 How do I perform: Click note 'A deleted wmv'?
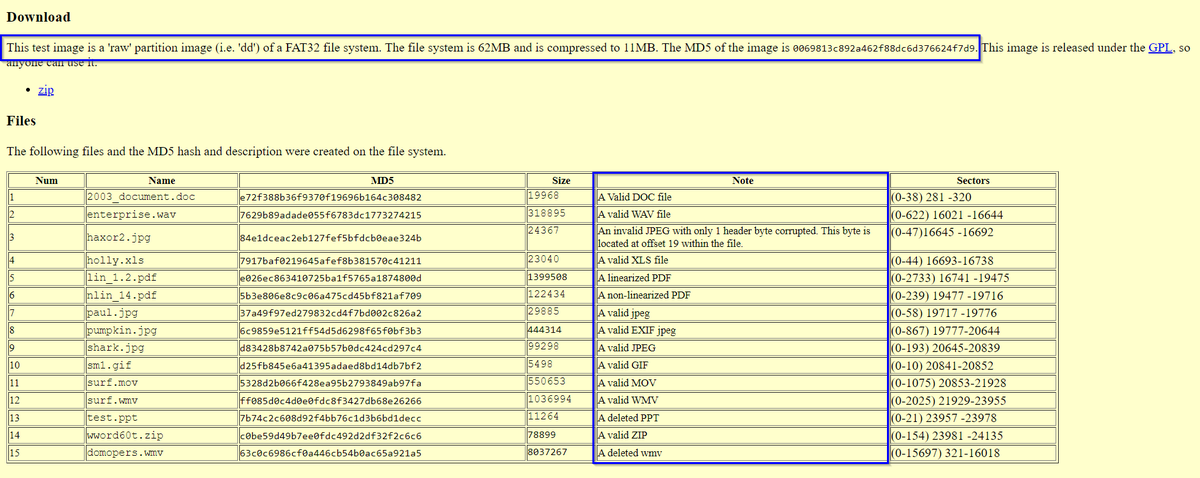[629, 454]
